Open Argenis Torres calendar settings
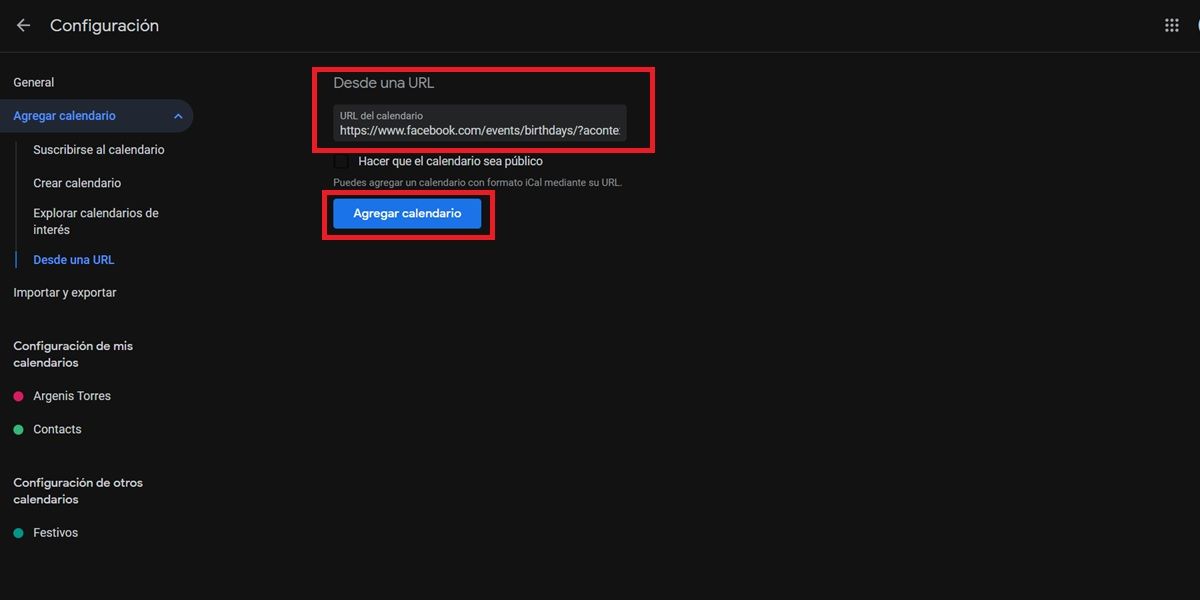Screen dimensions: 1200x600 pos(72,397)
